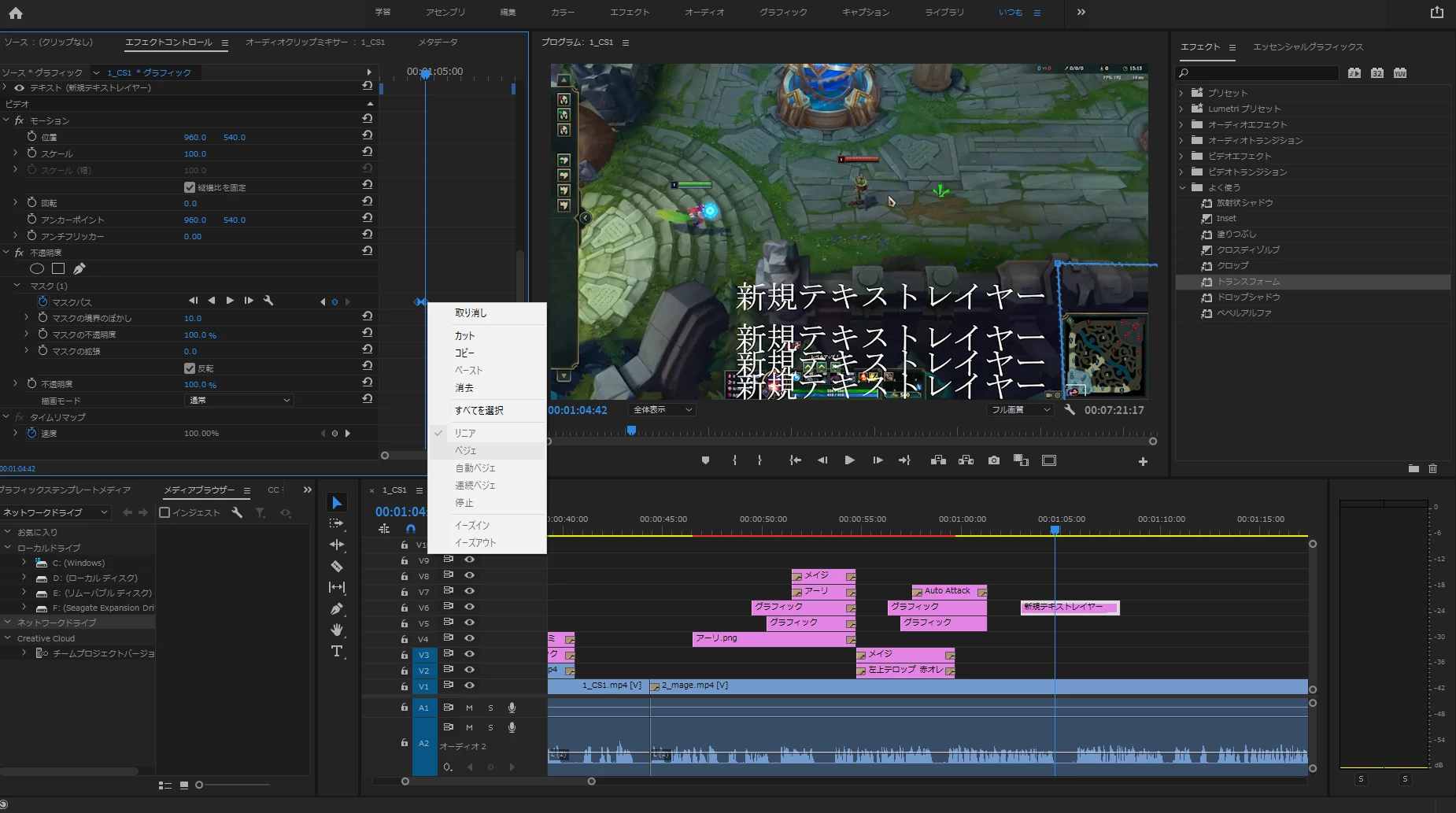Select the Razor tool in tools panel
Viewport: 1456px width, 813px height.
(x=337, y=566)
